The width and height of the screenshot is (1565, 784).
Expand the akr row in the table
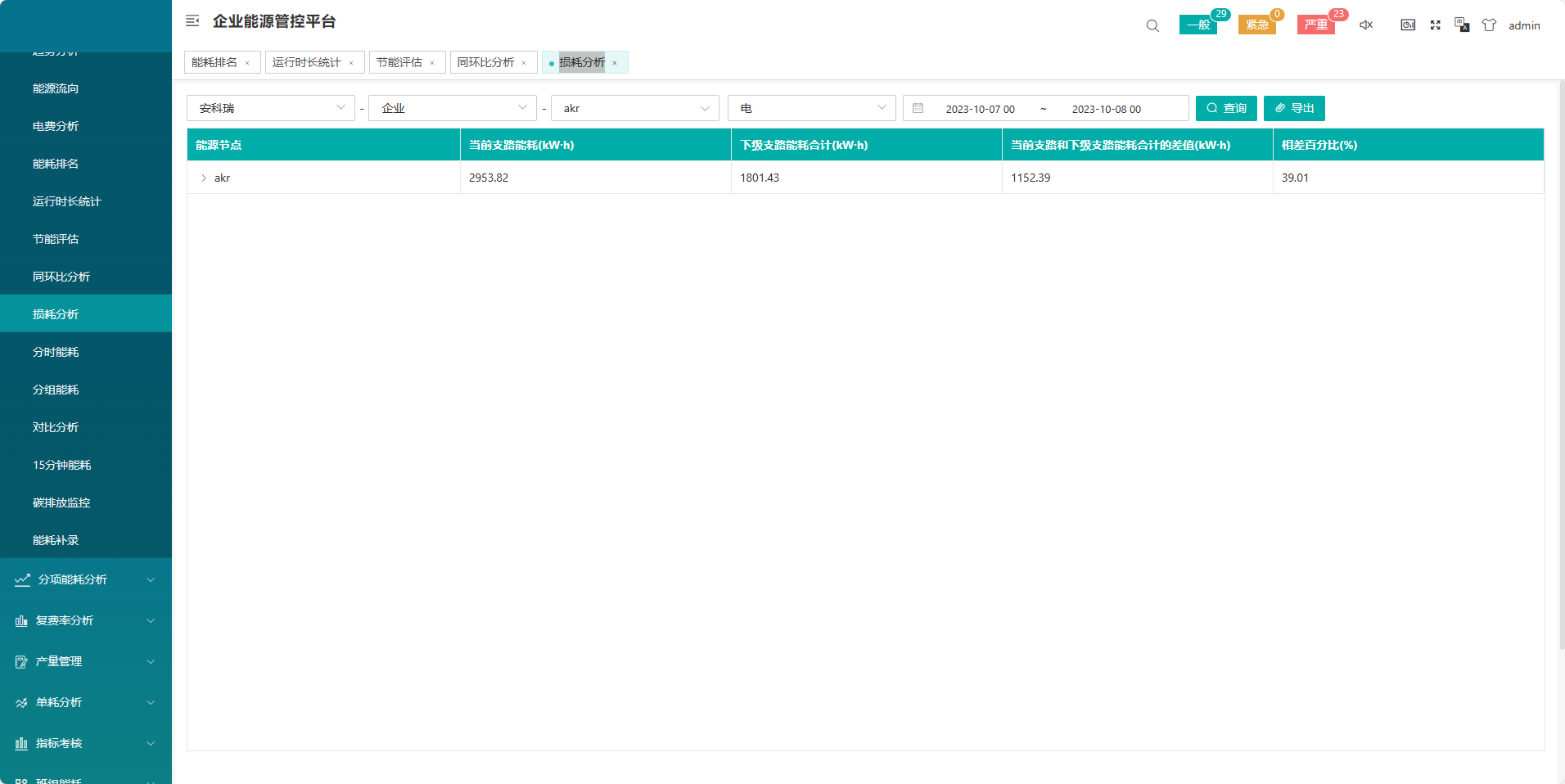(x=204, y=178)
